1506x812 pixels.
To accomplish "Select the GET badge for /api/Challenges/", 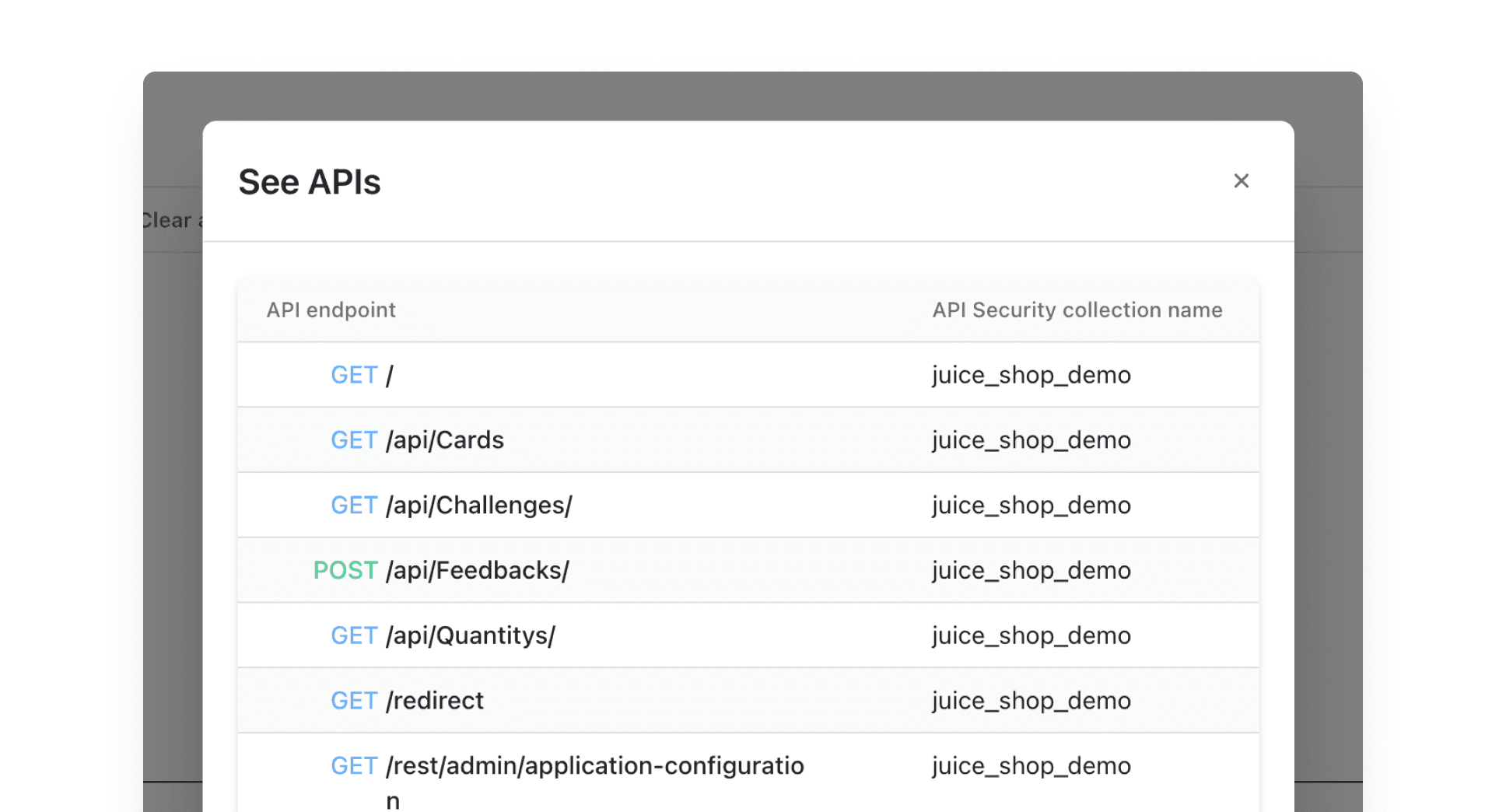I will tap(354, 505).
